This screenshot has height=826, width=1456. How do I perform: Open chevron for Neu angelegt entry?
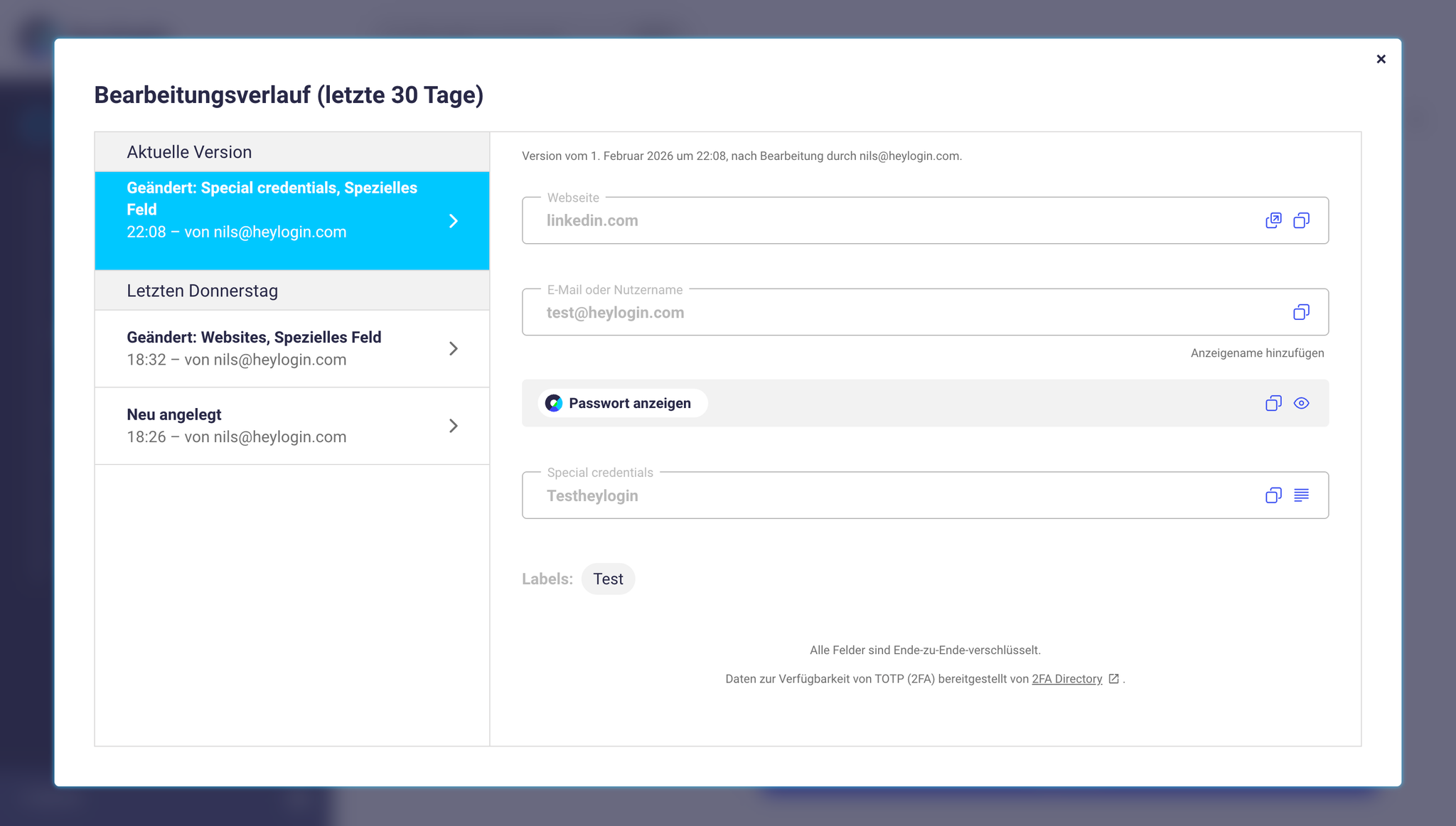454,426
